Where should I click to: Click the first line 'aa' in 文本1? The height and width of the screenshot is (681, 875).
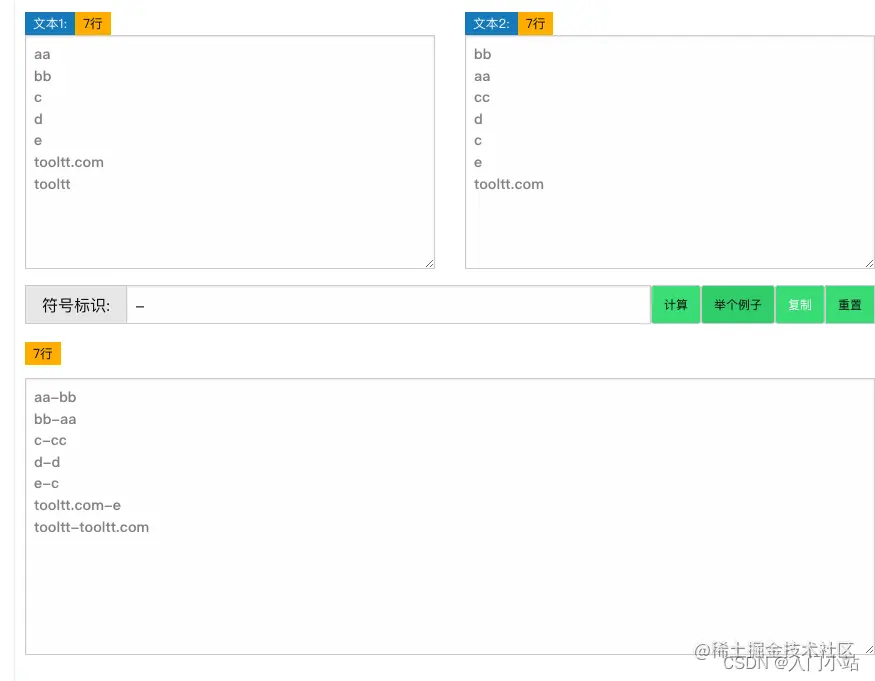42,55
